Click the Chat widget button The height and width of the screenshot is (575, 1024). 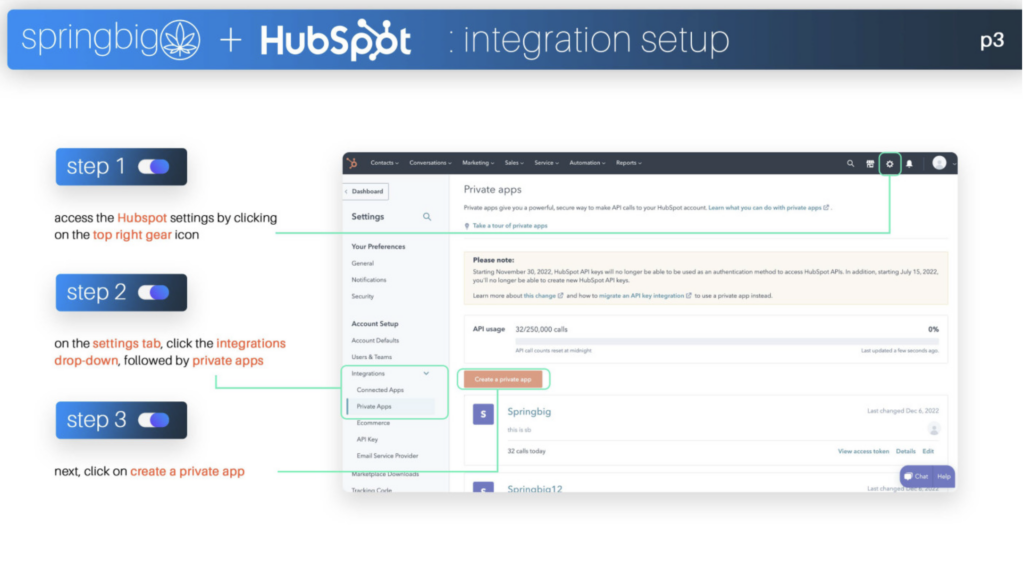click(916, 476)
